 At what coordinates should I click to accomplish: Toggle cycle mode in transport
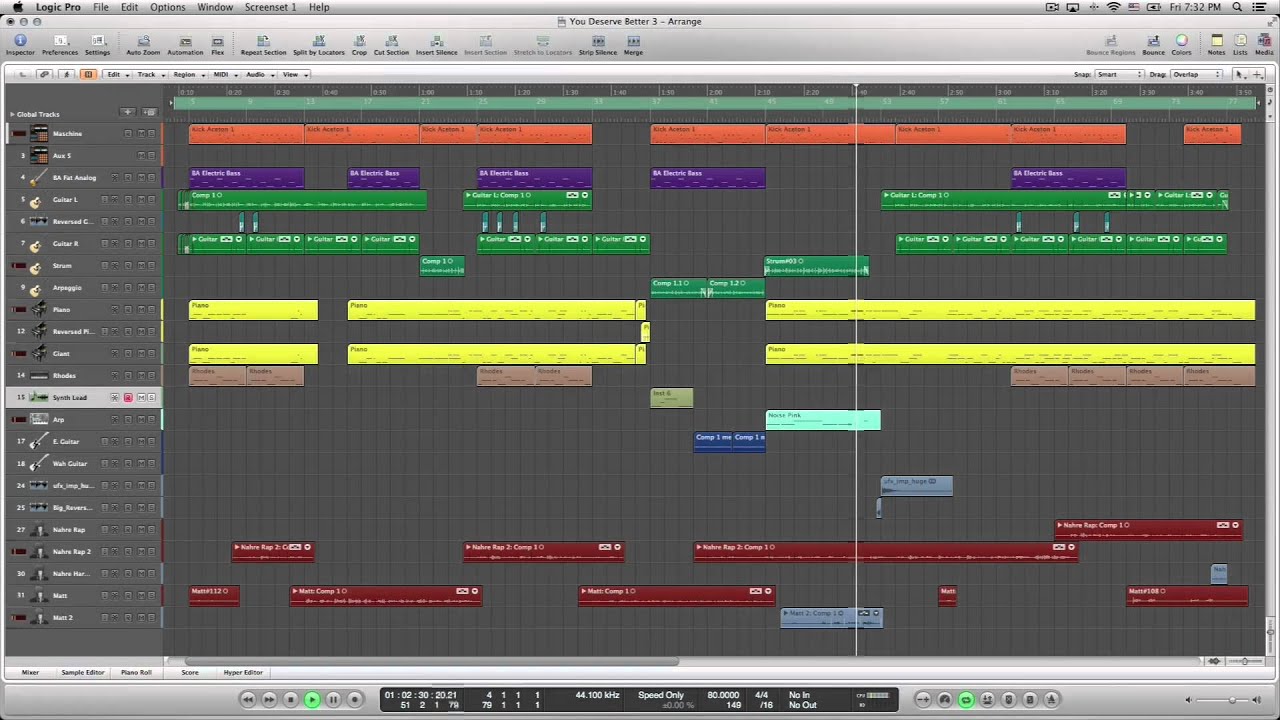tap(966, 699)
